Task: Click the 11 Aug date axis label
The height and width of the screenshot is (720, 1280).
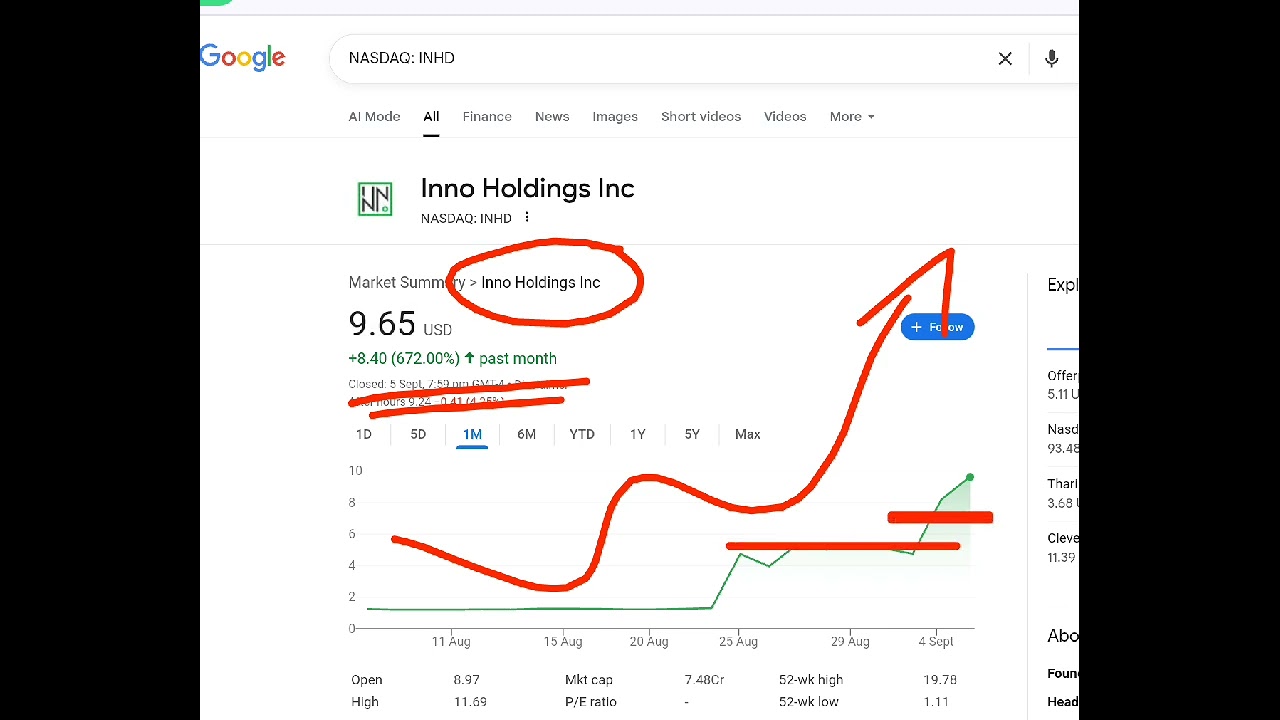Action: [451, 642]
